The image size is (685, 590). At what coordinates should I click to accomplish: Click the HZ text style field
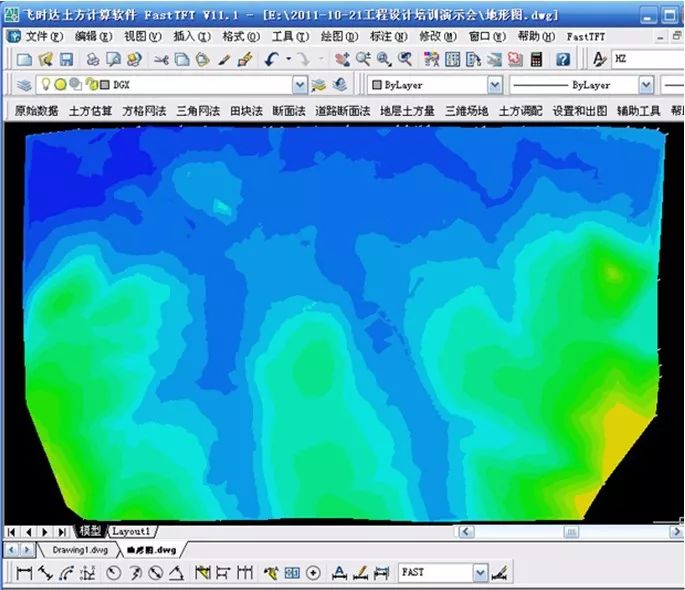coord(648,59)
